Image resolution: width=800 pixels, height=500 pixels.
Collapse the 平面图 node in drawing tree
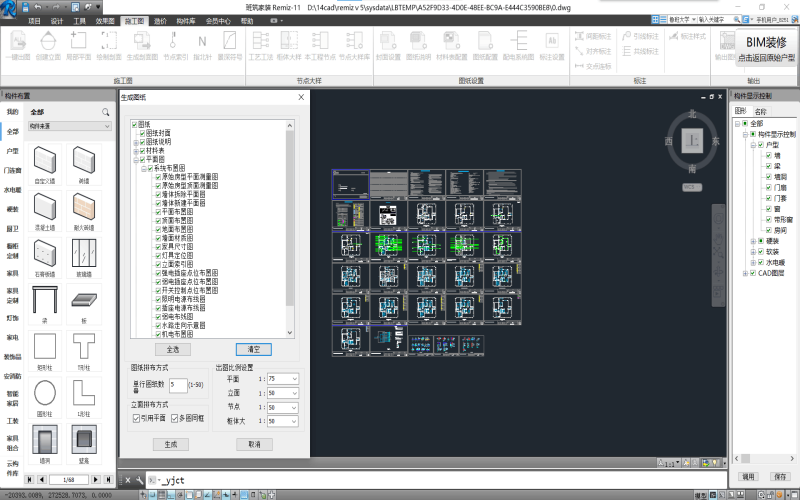(136, 160)
